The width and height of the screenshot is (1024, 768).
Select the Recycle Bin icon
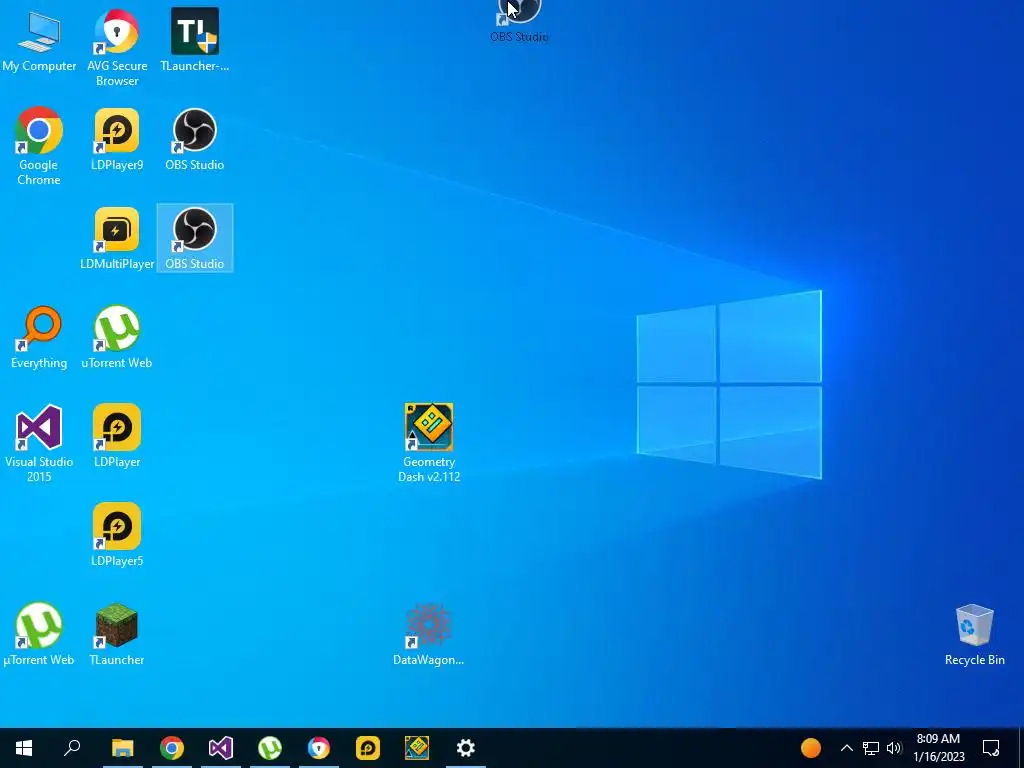[974, 635]
